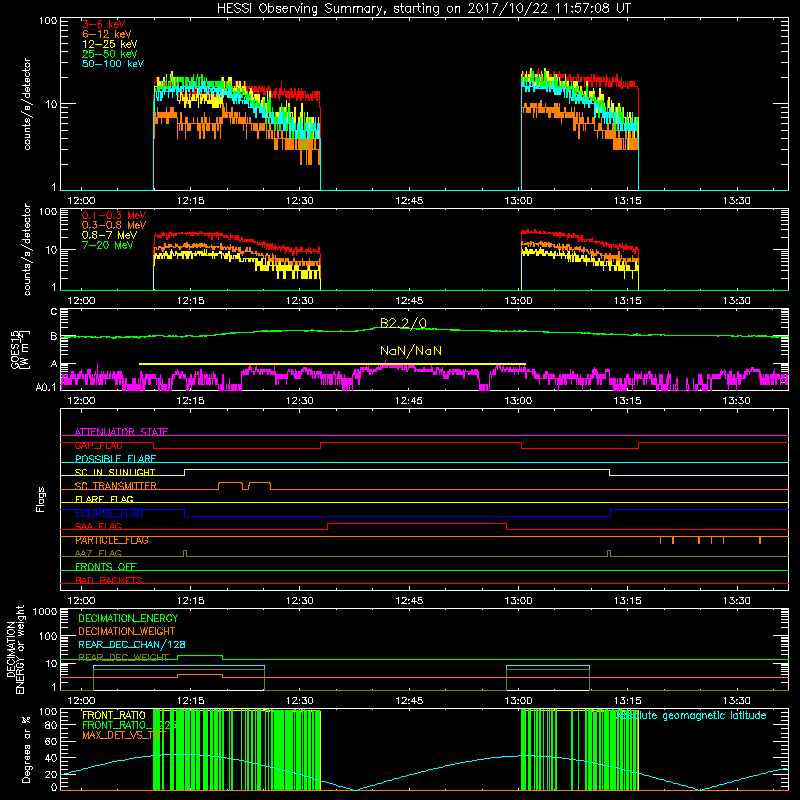
Task: Click the 12-25 keV legend label
Action: point(110,44)
